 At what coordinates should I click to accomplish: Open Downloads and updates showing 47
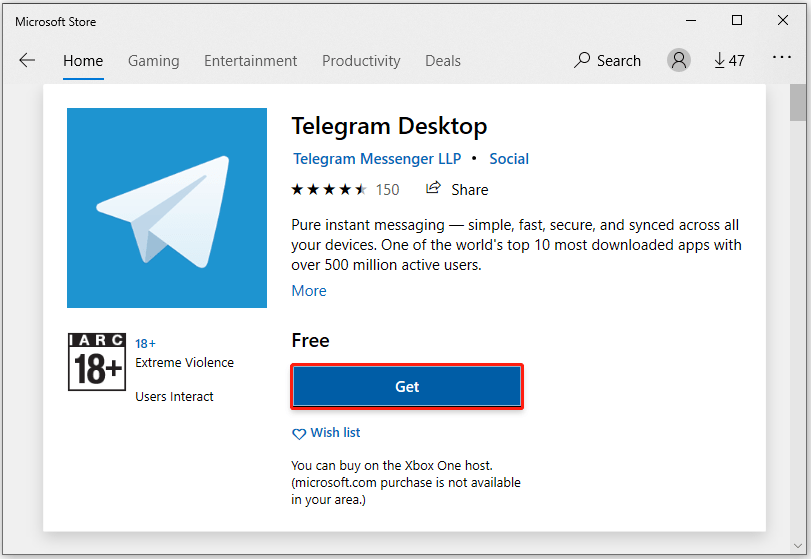coord(729,60)
